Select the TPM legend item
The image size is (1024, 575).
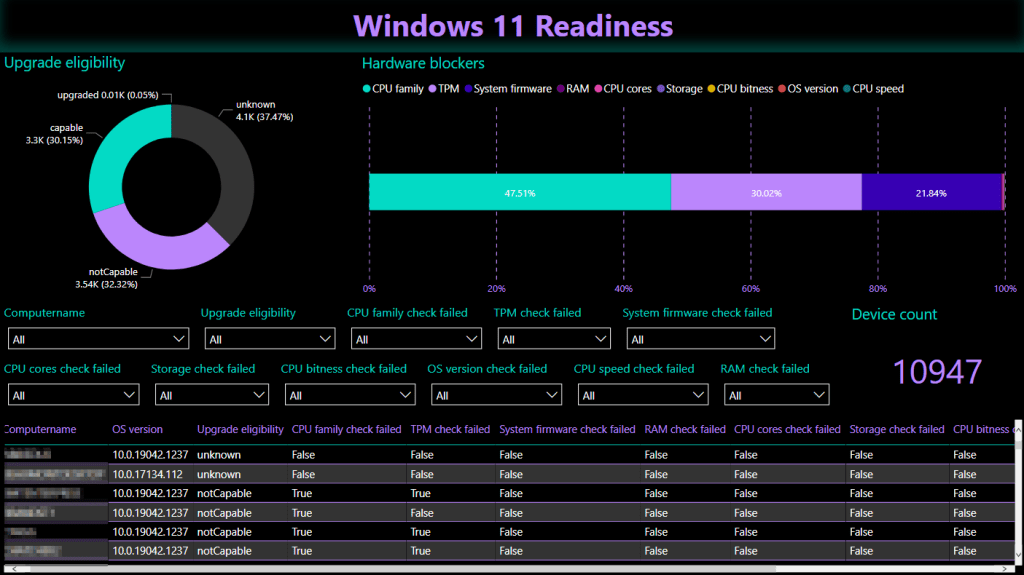[x=445, y=89]
